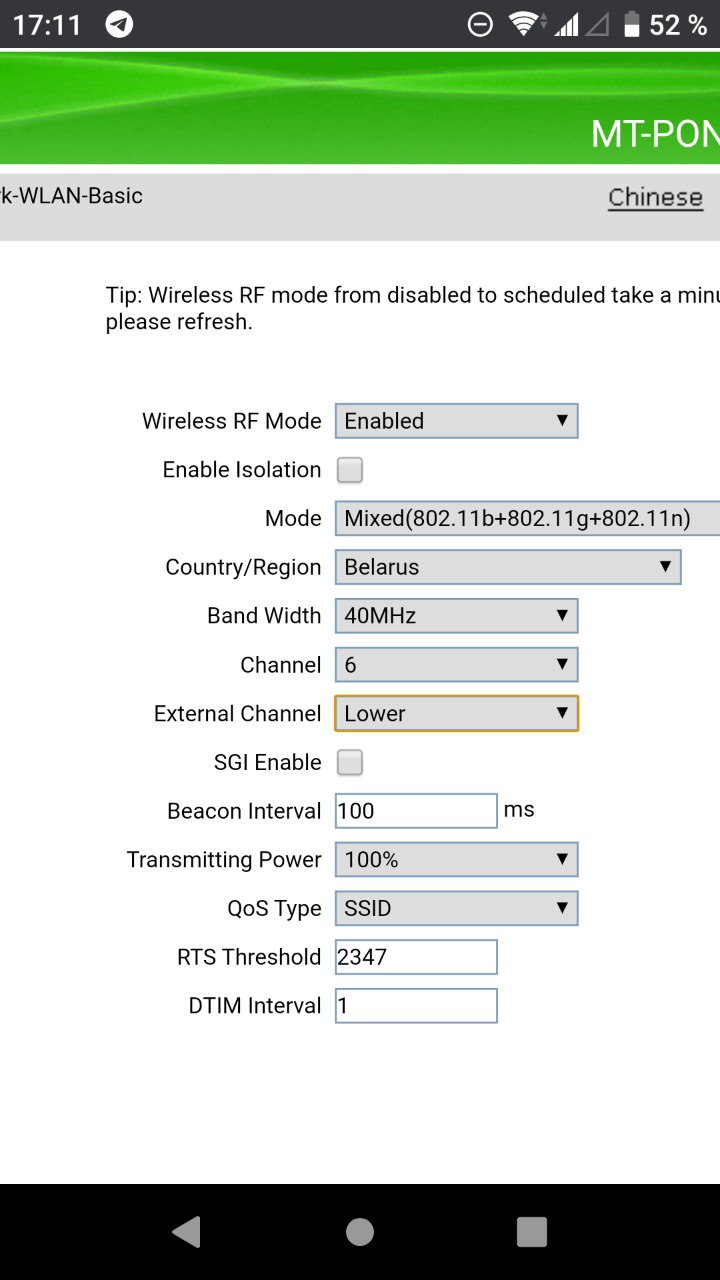The height and width of the screenshot is (1280, 720).
Task: Click the RTS Threshold input field
Action: (x=416, y=957)
